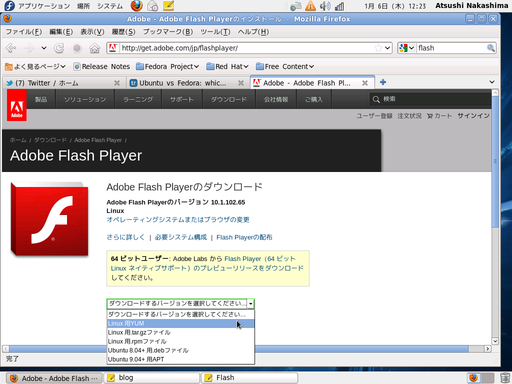Image resolution: width=512 pixels, height=384 pixels.
Task: Click the red Adobe logo
Action: coord(17,106)
